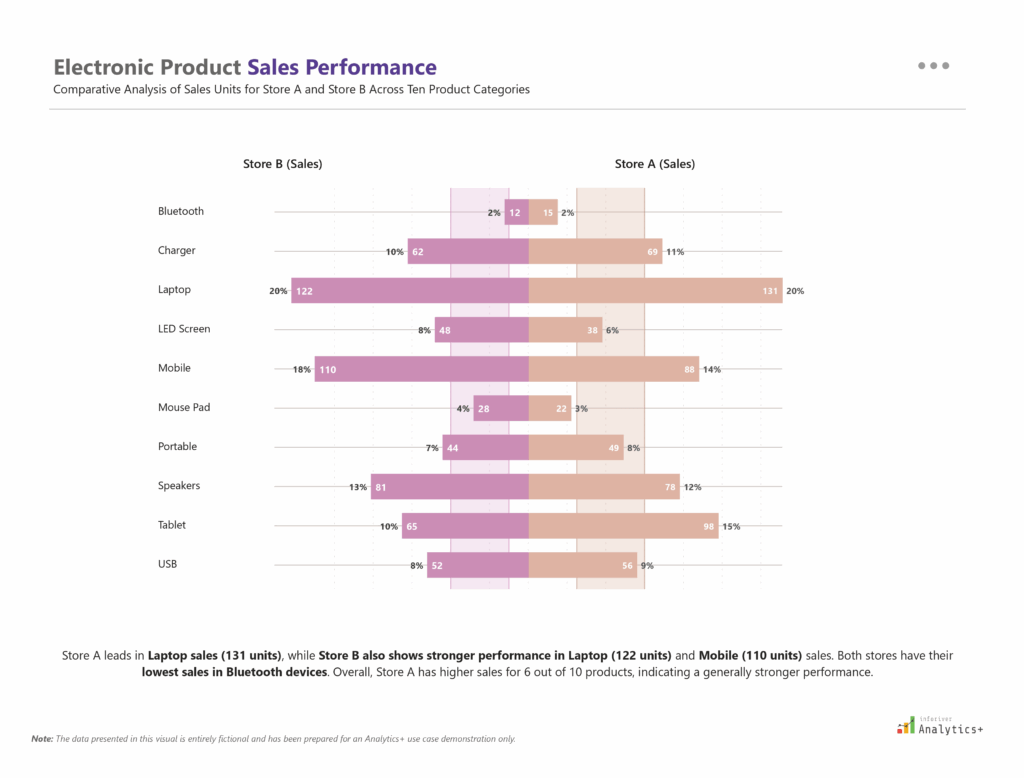Open the three-dot more options menu

tap(933, 66)
